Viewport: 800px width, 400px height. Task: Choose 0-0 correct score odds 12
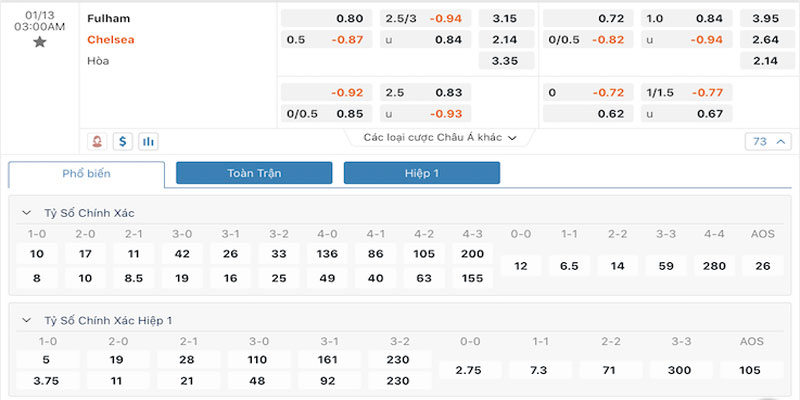520,265
